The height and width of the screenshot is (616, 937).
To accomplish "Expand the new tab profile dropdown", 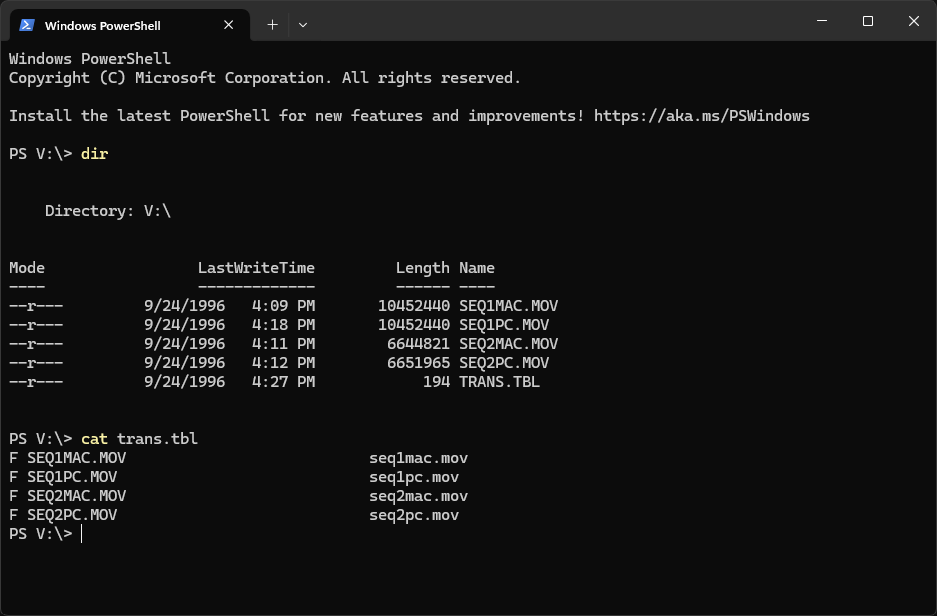I will 303,24.
